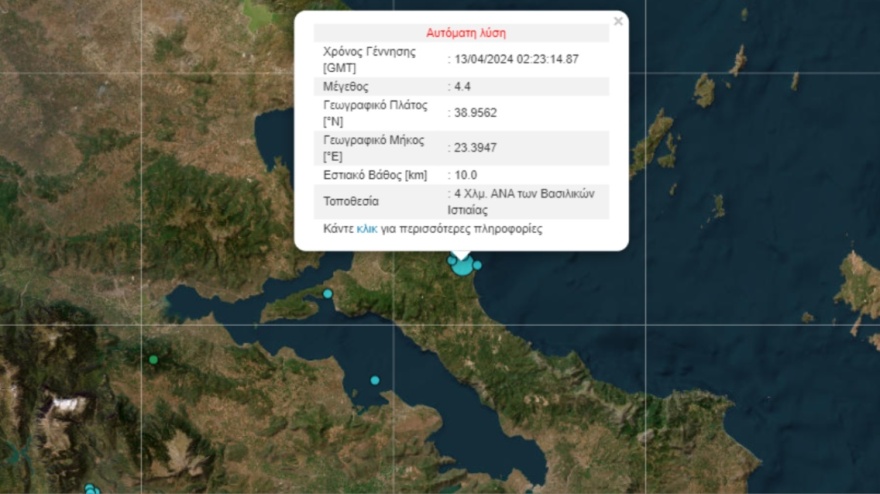Click the 'Γεωγραφικό Μήκος [°E]' label
This screenshot has height=494, width=880.
[373, 148]
